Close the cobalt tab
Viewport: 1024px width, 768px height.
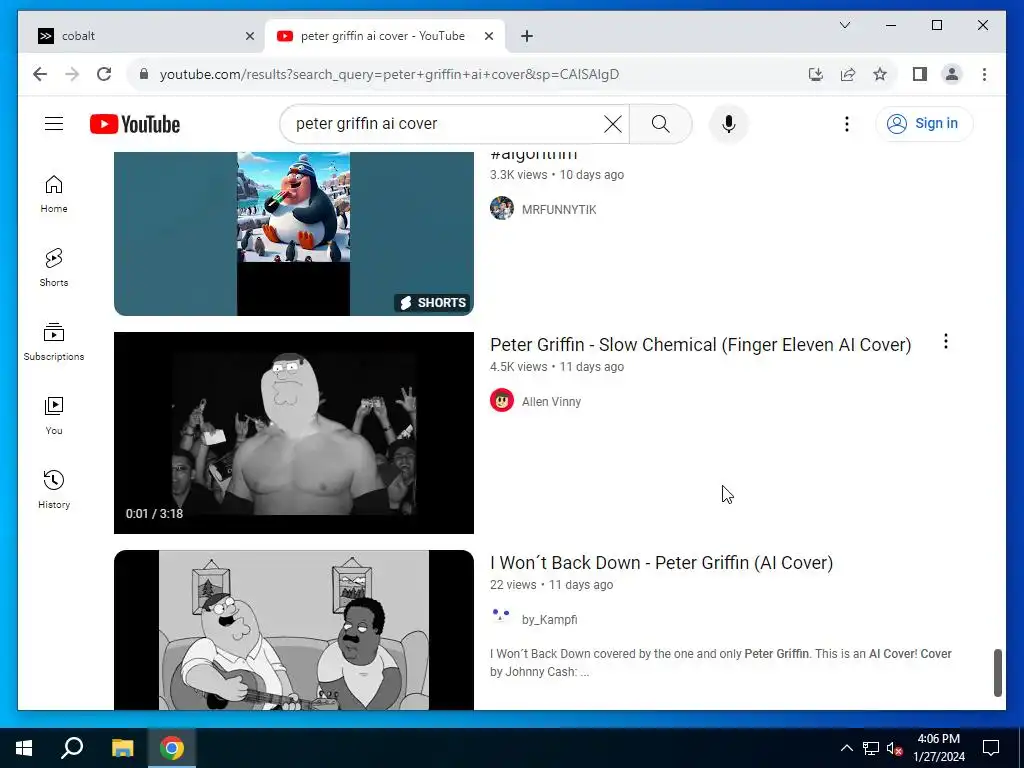pyautogui.click(x=249, y=36)
